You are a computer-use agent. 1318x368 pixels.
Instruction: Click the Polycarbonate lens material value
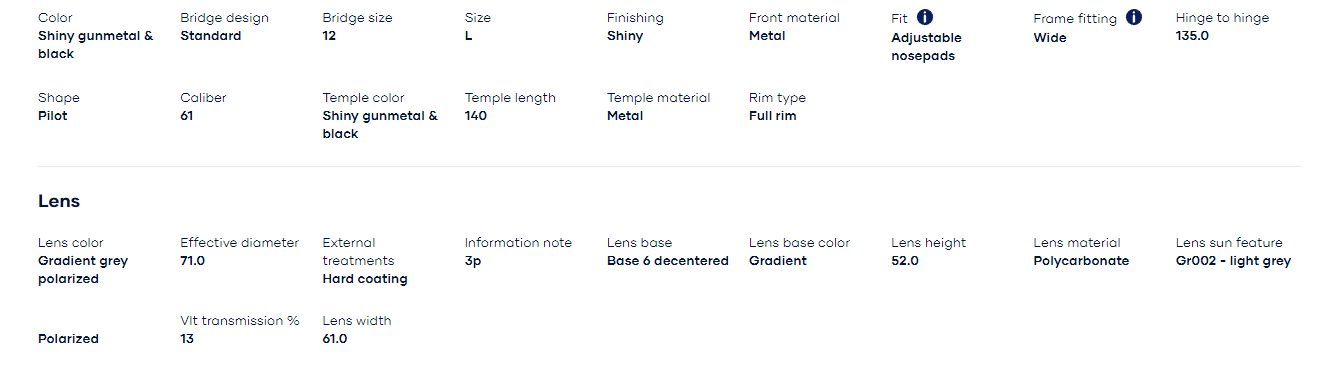click(x=1081, y=261)
